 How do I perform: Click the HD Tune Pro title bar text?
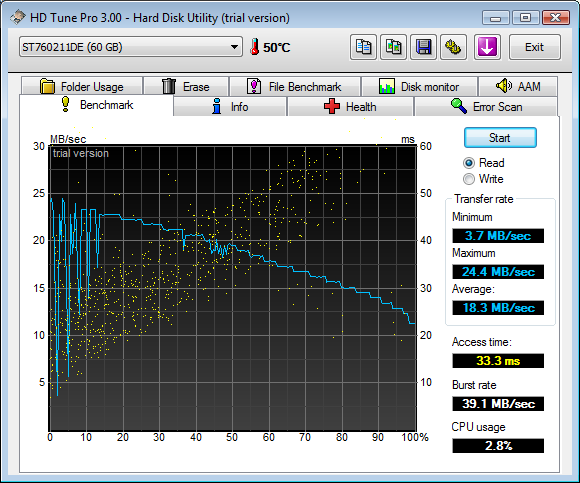[x=160, y=18]
